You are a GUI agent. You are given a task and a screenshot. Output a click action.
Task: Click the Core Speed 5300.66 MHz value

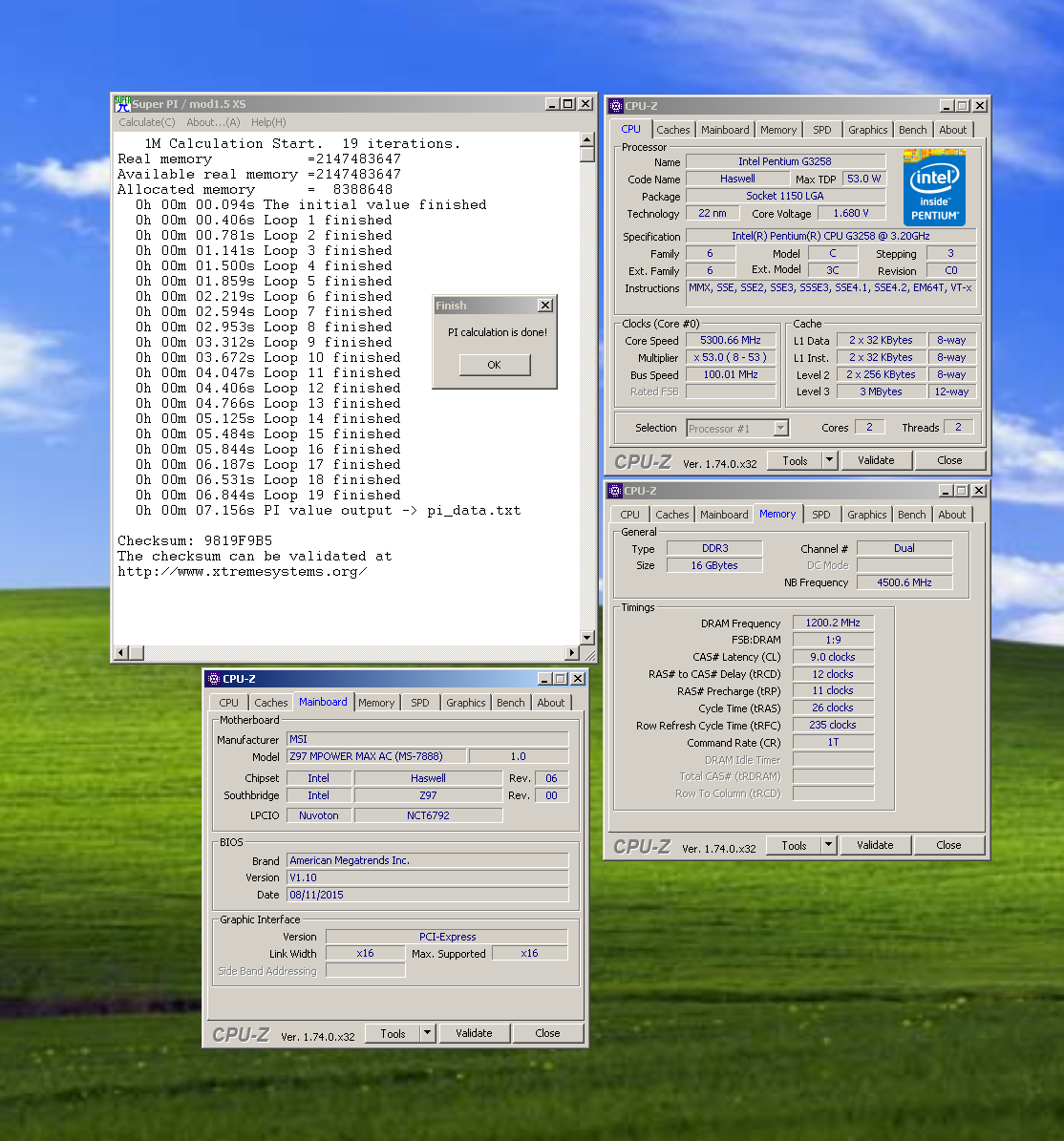(731, 341)
